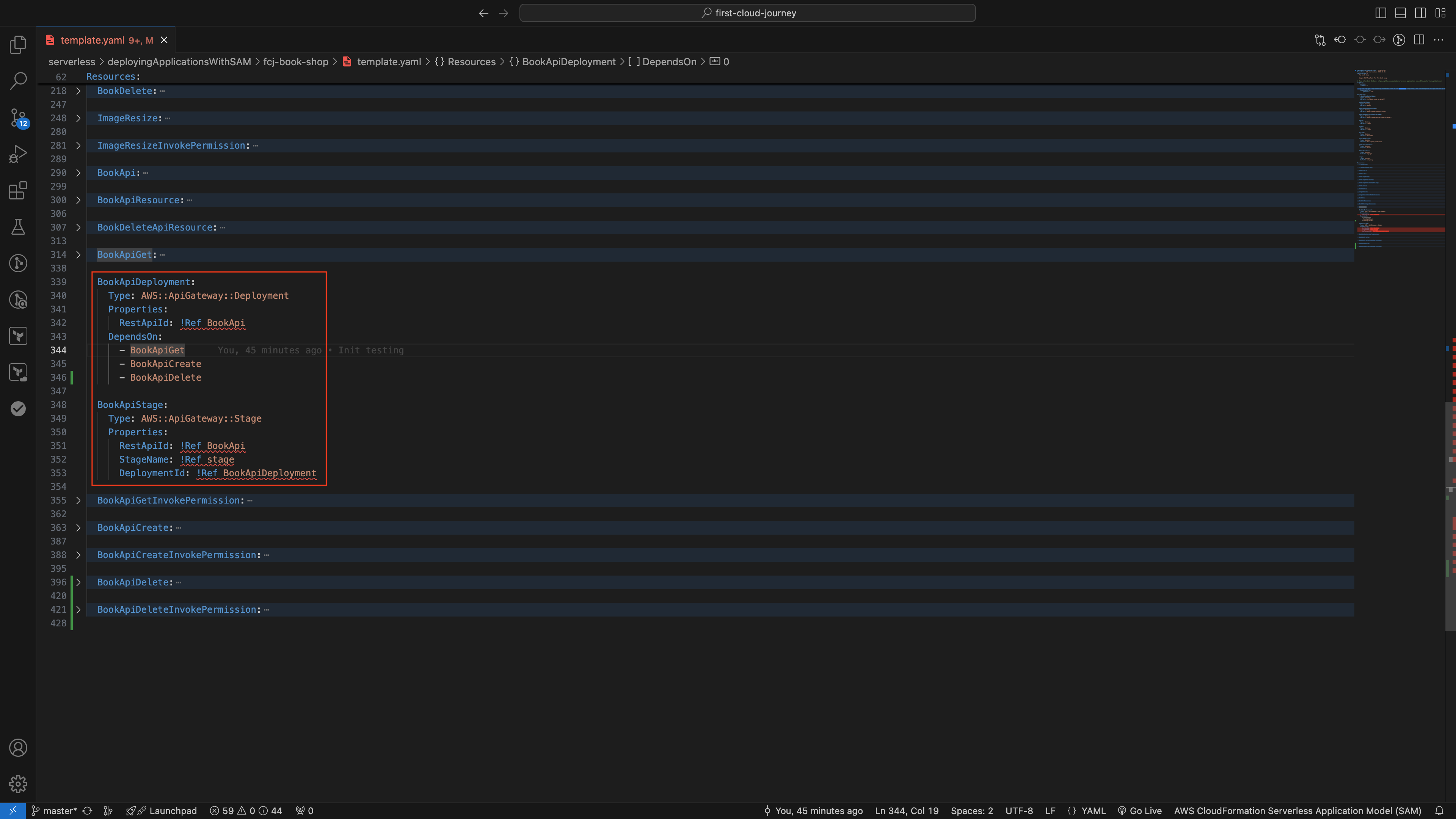Click the BookApiStage resource key

click(130, 405)
